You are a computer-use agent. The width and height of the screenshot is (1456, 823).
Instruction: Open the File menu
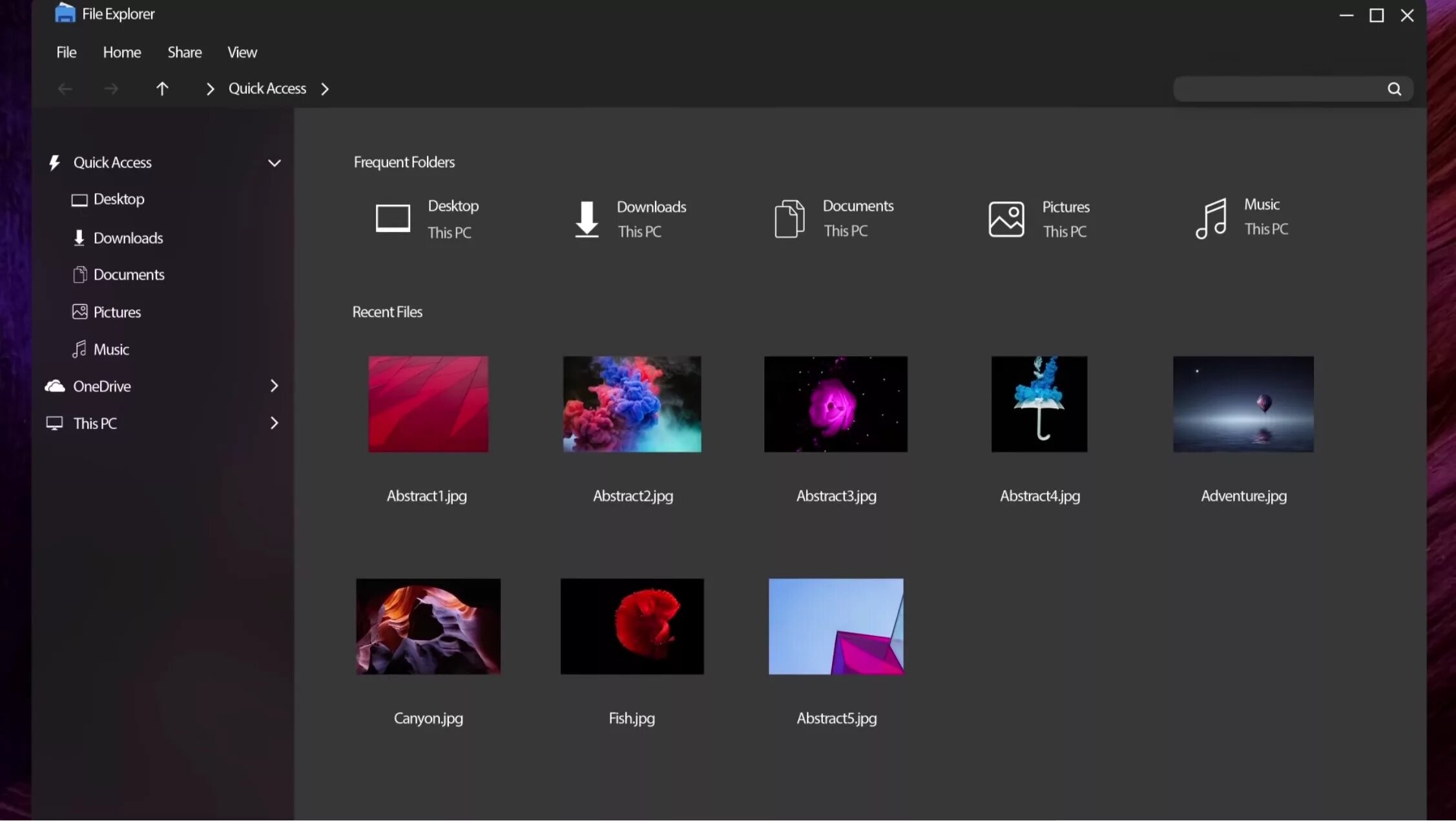[66, 51]
